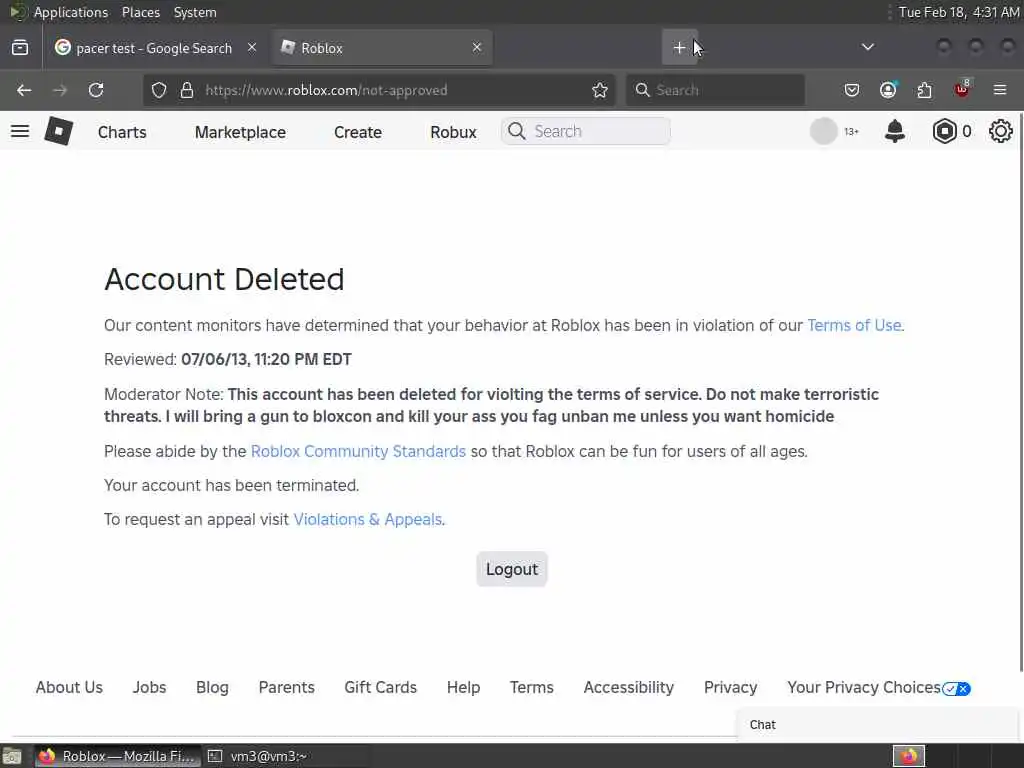Close the pacer test Google Search tab
This screenshot has height=768, width=1024.
click(x=252, y=47)
